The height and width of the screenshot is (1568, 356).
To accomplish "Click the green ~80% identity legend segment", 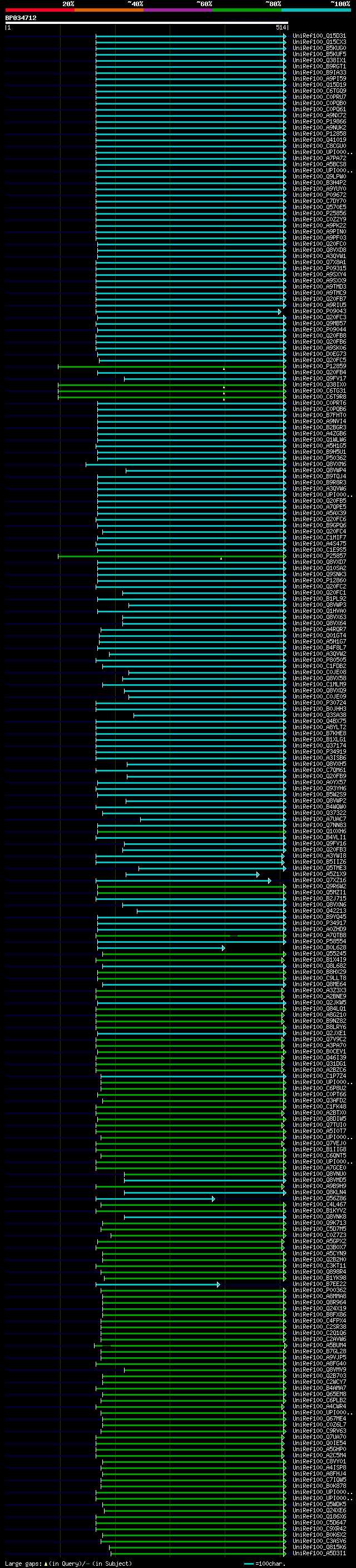I will click(x=247, y=10).
